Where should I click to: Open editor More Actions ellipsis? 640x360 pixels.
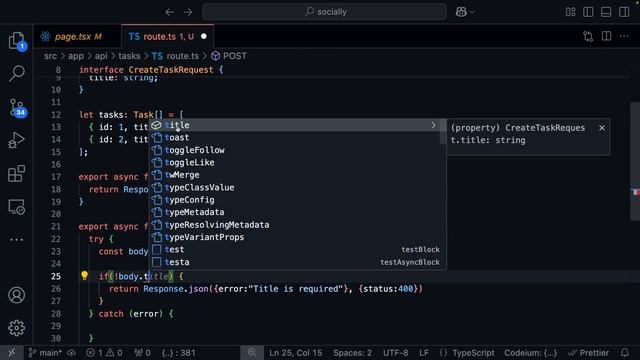point(624,36)
